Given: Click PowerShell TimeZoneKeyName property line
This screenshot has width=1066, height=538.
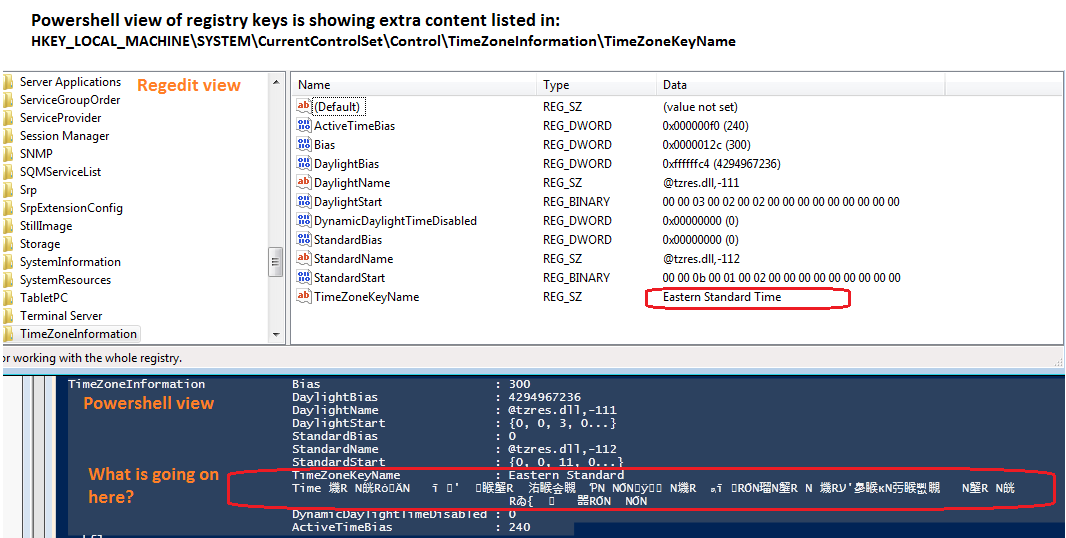Looking at the screenshot, I should tap(458, 475).
